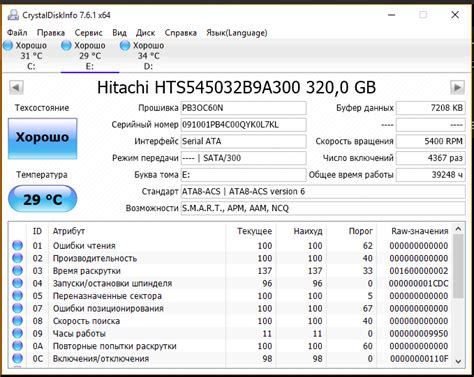474x377 pixels.
Task: Click status orb for Включения/отключения row
Action: point(17,358)
